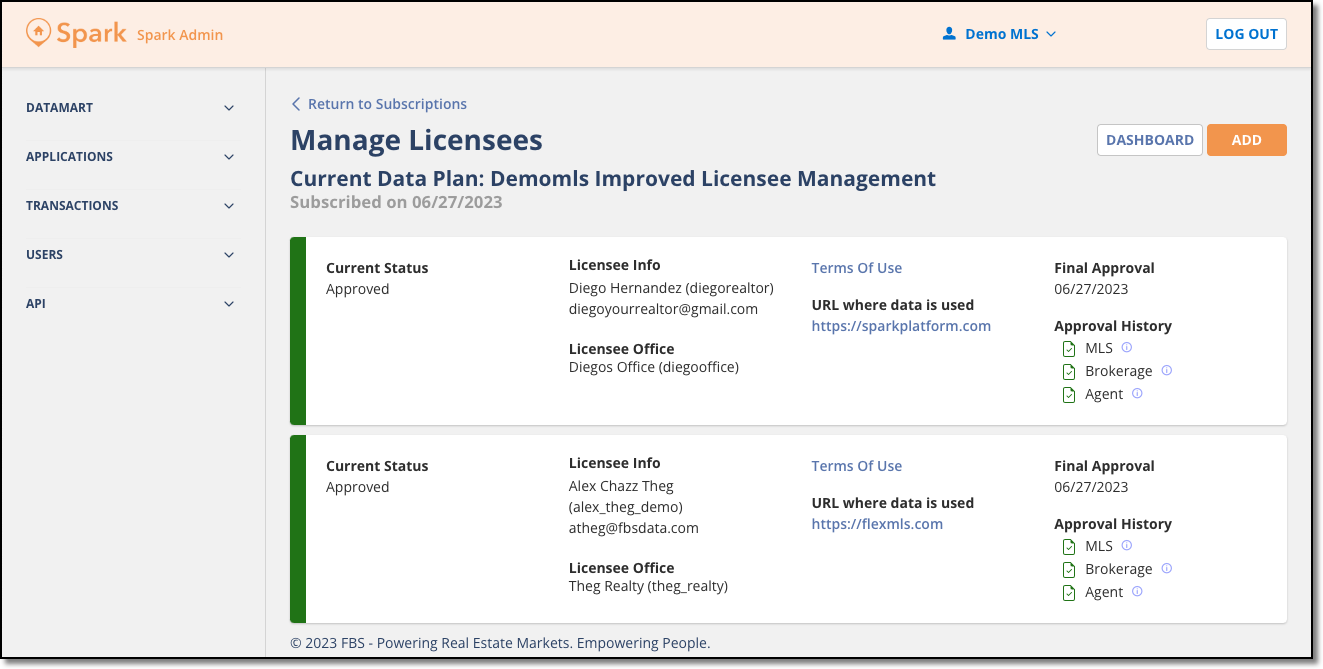Viewport: 1323px width, 669px height.
Task: Click Agent approval document icon in Diego card
Action: 1069,395
